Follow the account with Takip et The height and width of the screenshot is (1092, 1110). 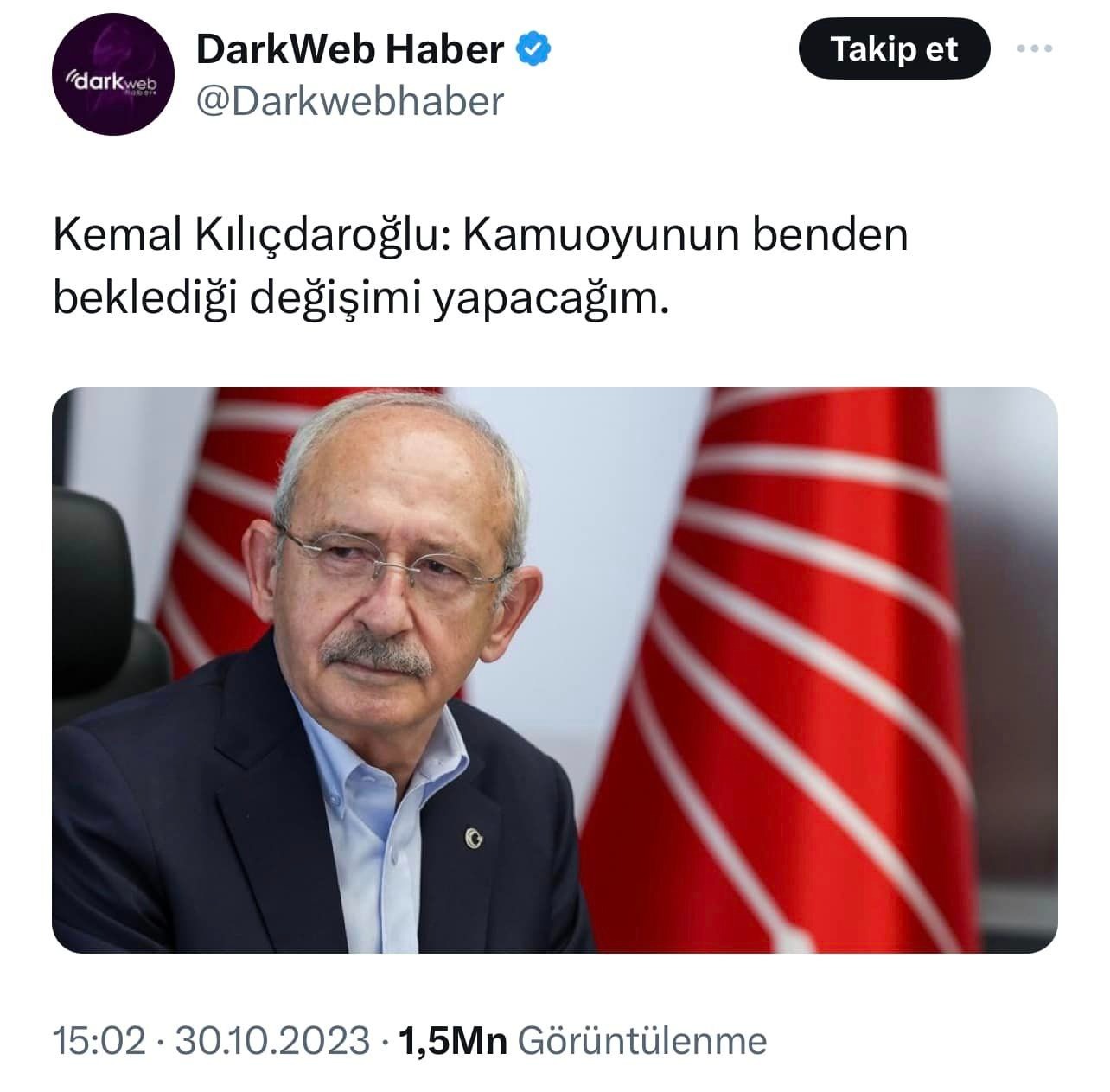[x=894, y=49]
